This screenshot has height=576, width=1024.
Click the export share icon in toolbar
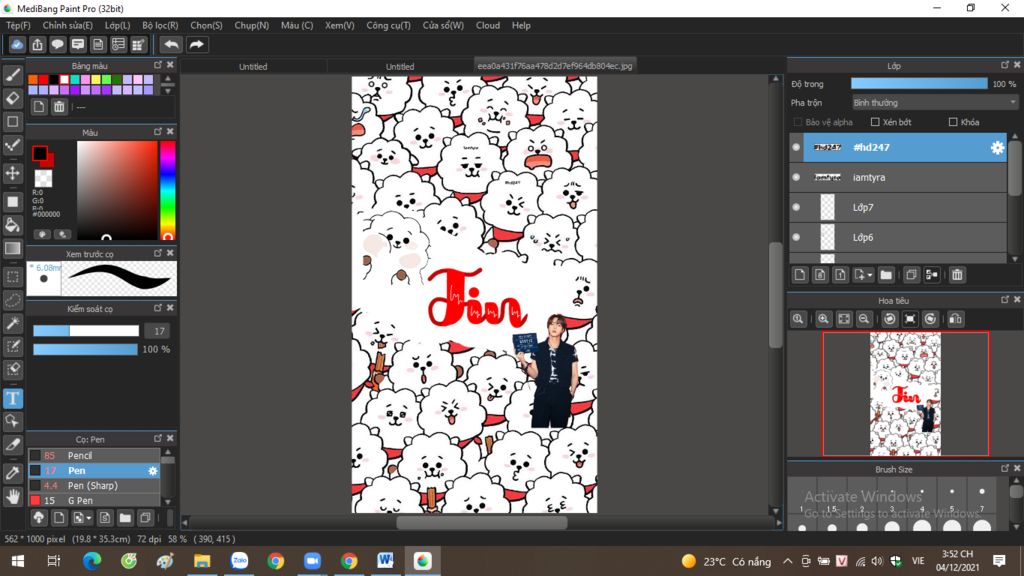(x=37, y=44)
